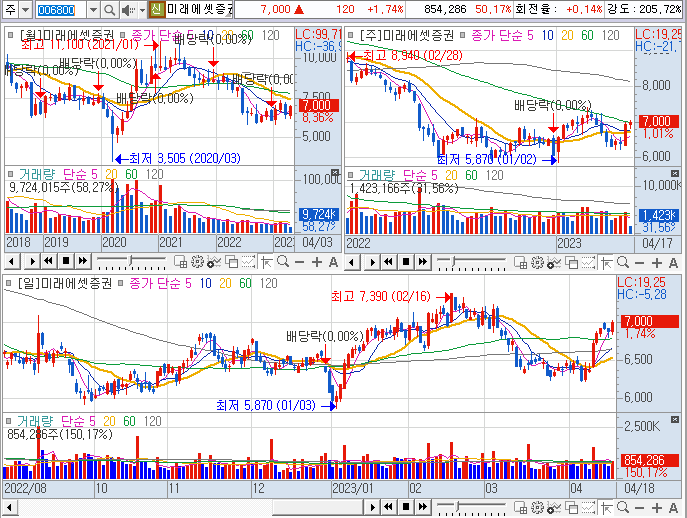Viewport: 687px width, 518px height.
Task: Click weekly chart add-indicator icon
Action: coord(554,262)
